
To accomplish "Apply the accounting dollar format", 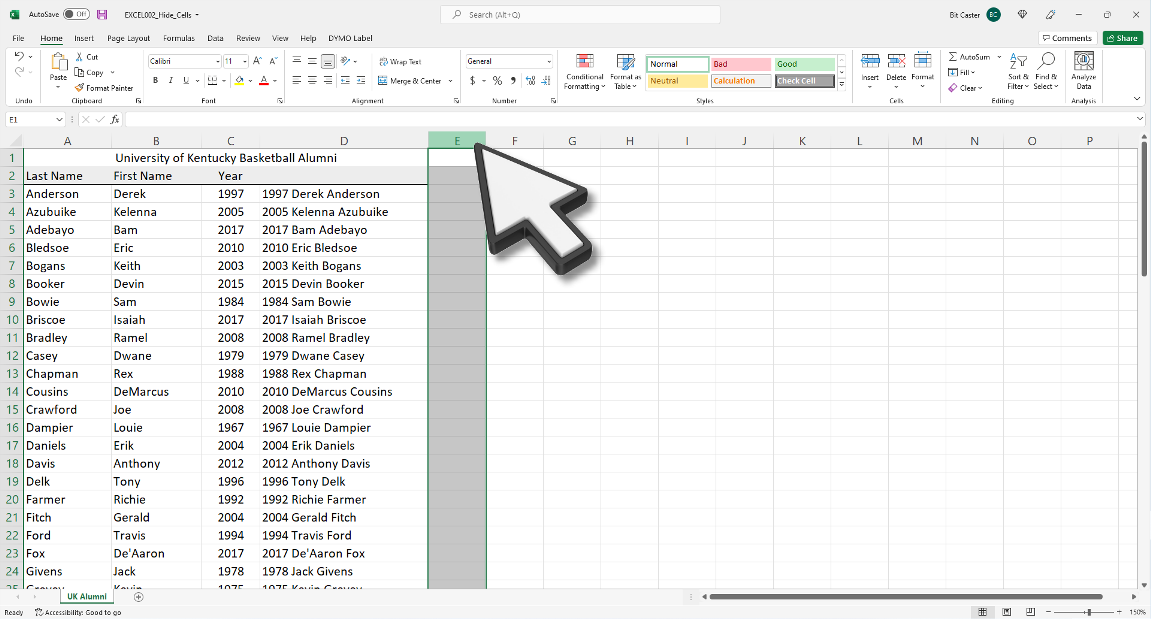I will tap(473, 81).
